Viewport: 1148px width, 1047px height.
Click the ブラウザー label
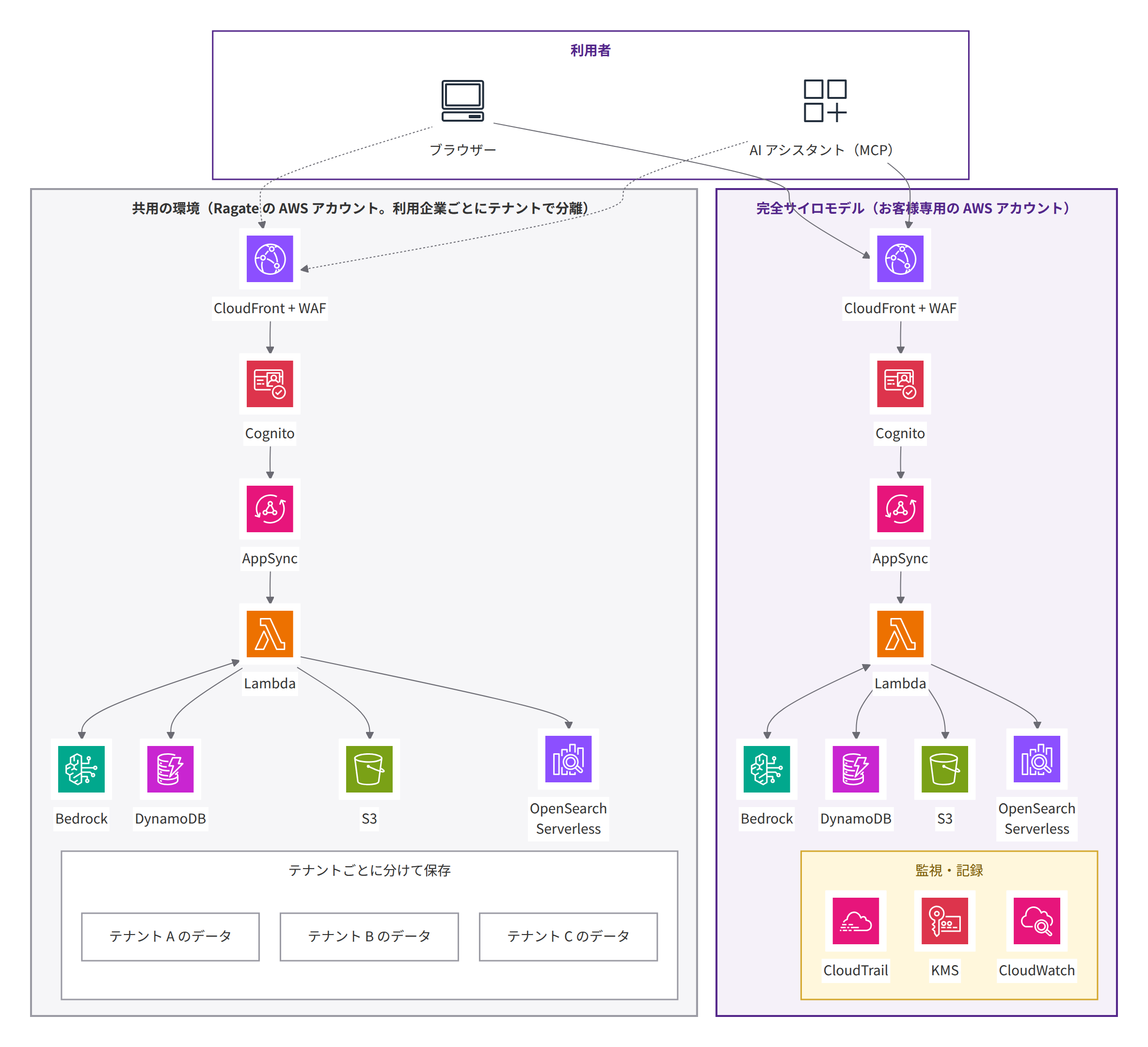[462, 150]
